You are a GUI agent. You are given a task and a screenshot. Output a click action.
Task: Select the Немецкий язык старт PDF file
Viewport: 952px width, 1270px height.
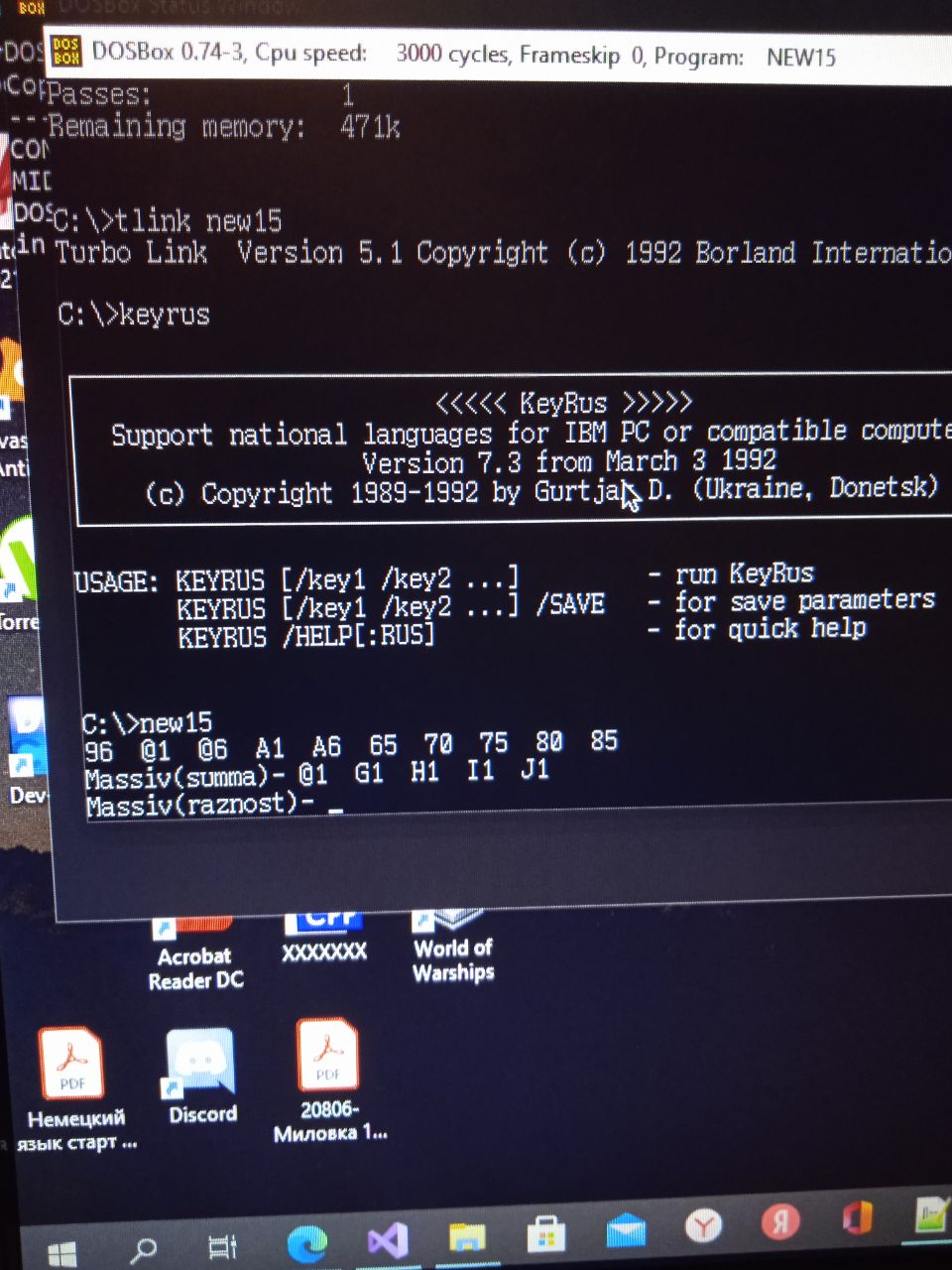click(x=75, y=1091)
